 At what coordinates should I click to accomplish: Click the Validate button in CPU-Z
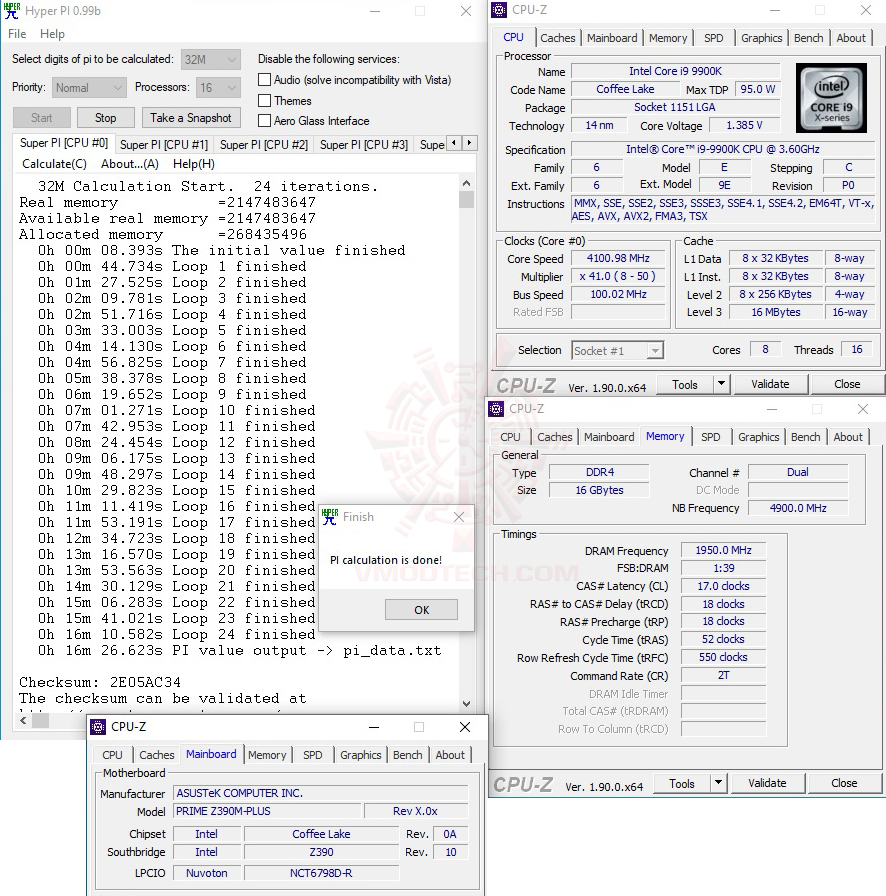click(x=771, y=384)
